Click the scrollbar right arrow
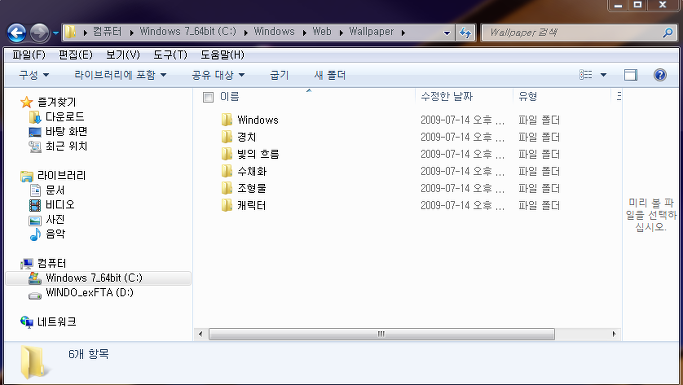The image size is (683, 385). click(614, 334)
